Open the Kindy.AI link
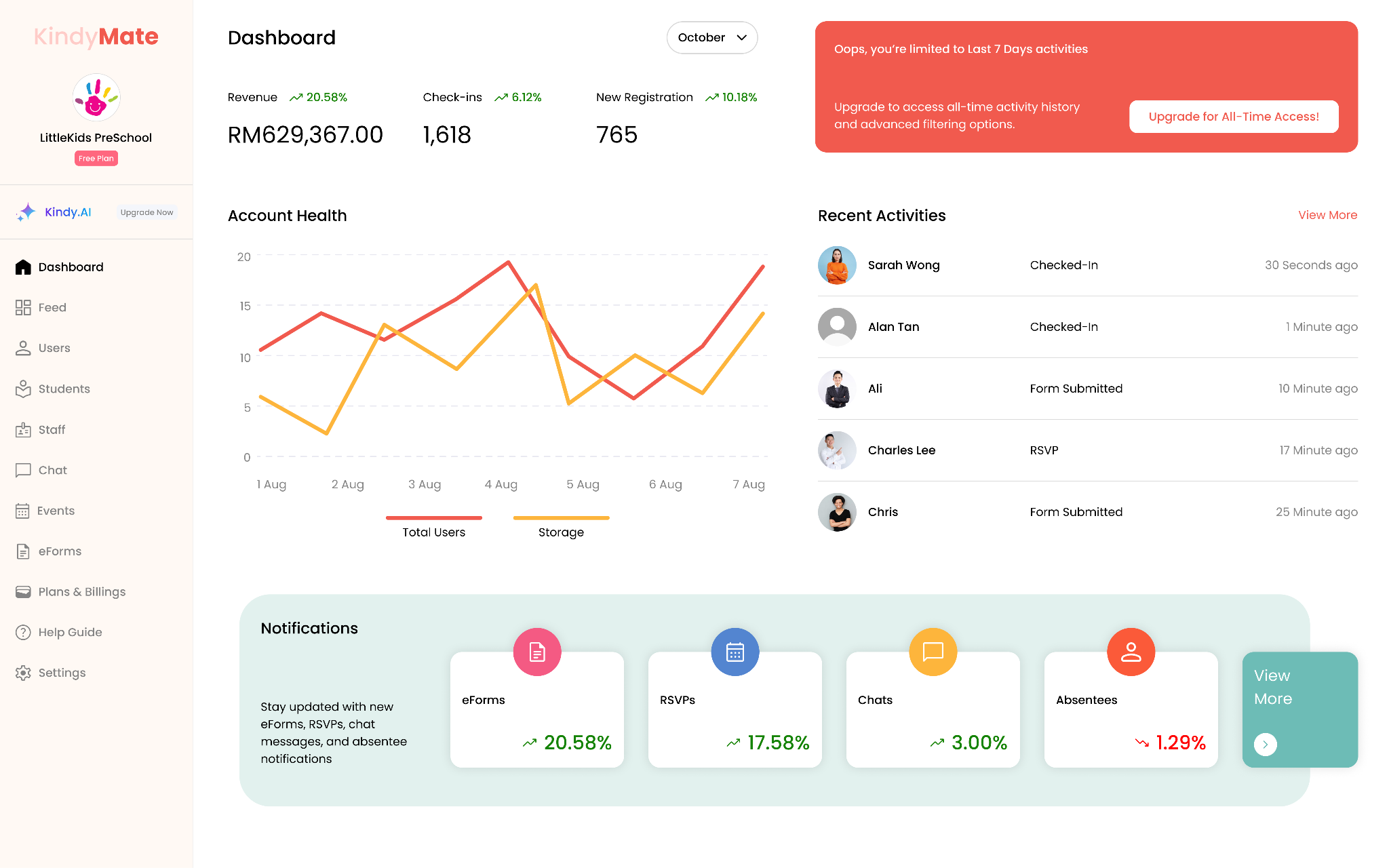 tap(68, 212)
